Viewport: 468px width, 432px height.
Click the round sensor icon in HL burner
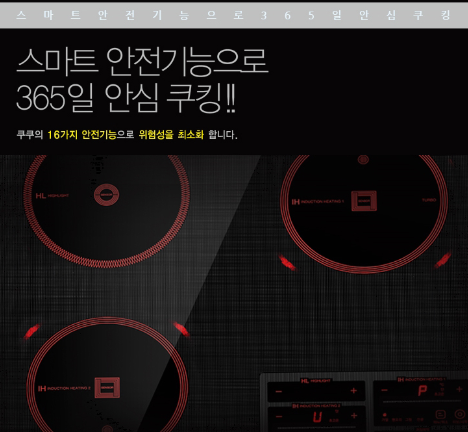(x=106, y=195)
